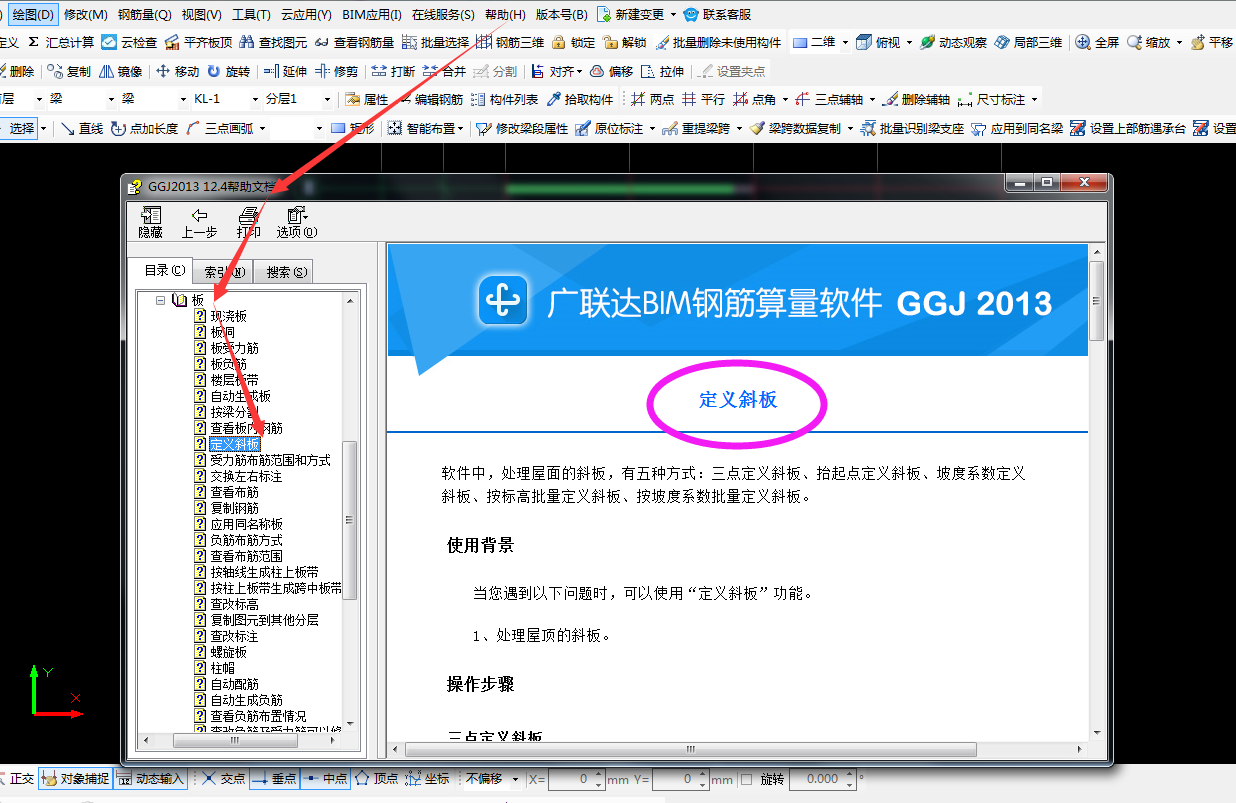Viewport: 1236px width, 803px height.
Task: Open the 螺旋板 help topic
Action: [x=228, y=652]
